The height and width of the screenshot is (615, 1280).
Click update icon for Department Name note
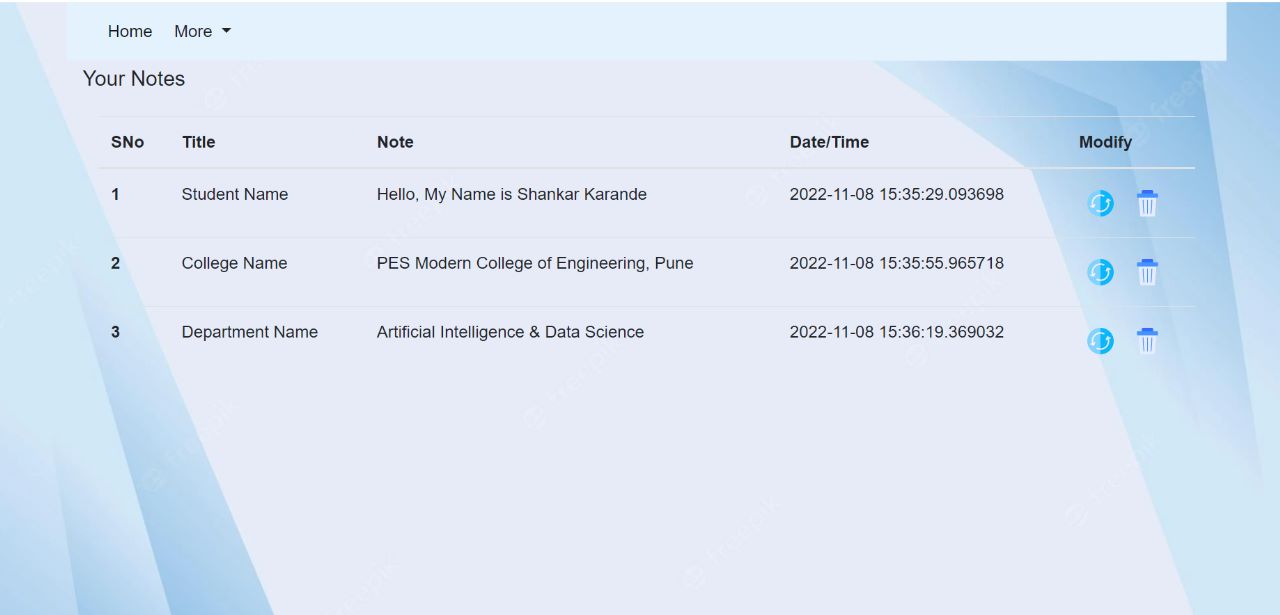tap(1100, 341)
